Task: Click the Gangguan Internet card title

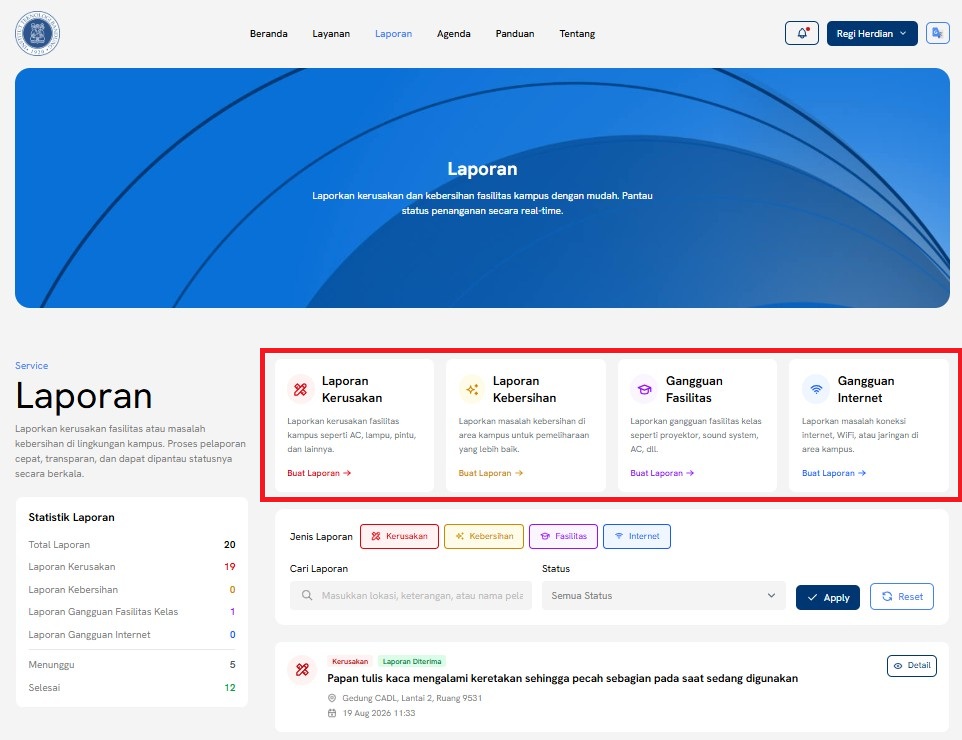Action: point(866,389)
